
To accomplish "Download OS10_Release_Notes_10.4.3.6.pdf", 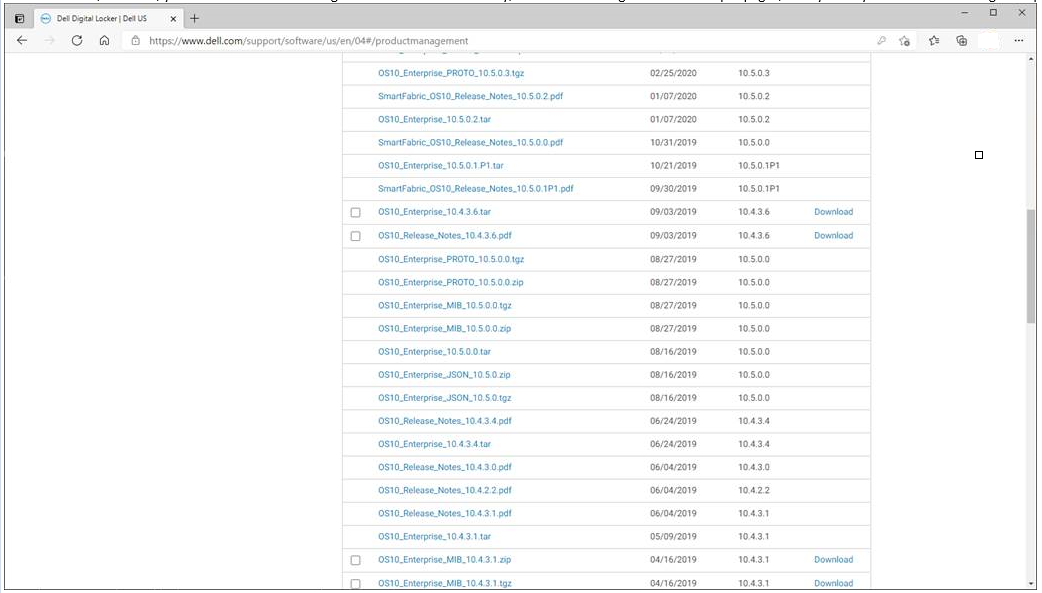I will coord(833,235).
